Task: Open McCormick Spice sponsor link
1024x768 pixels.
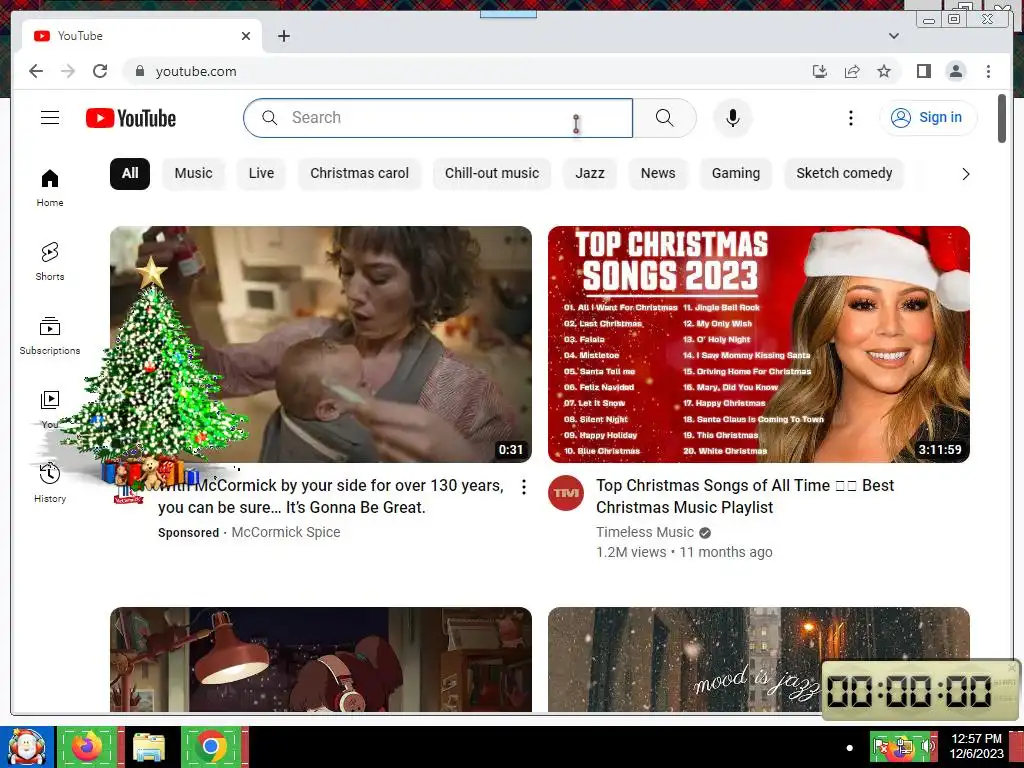Action: coord(285,532)
